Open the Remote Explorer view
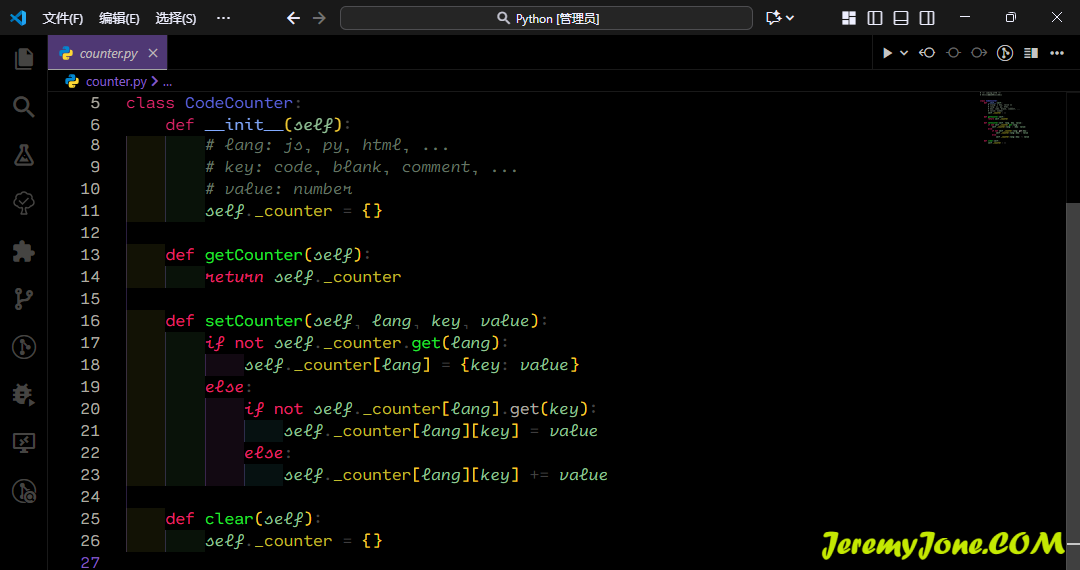1080x570 pixels. (x=24, y=442)
